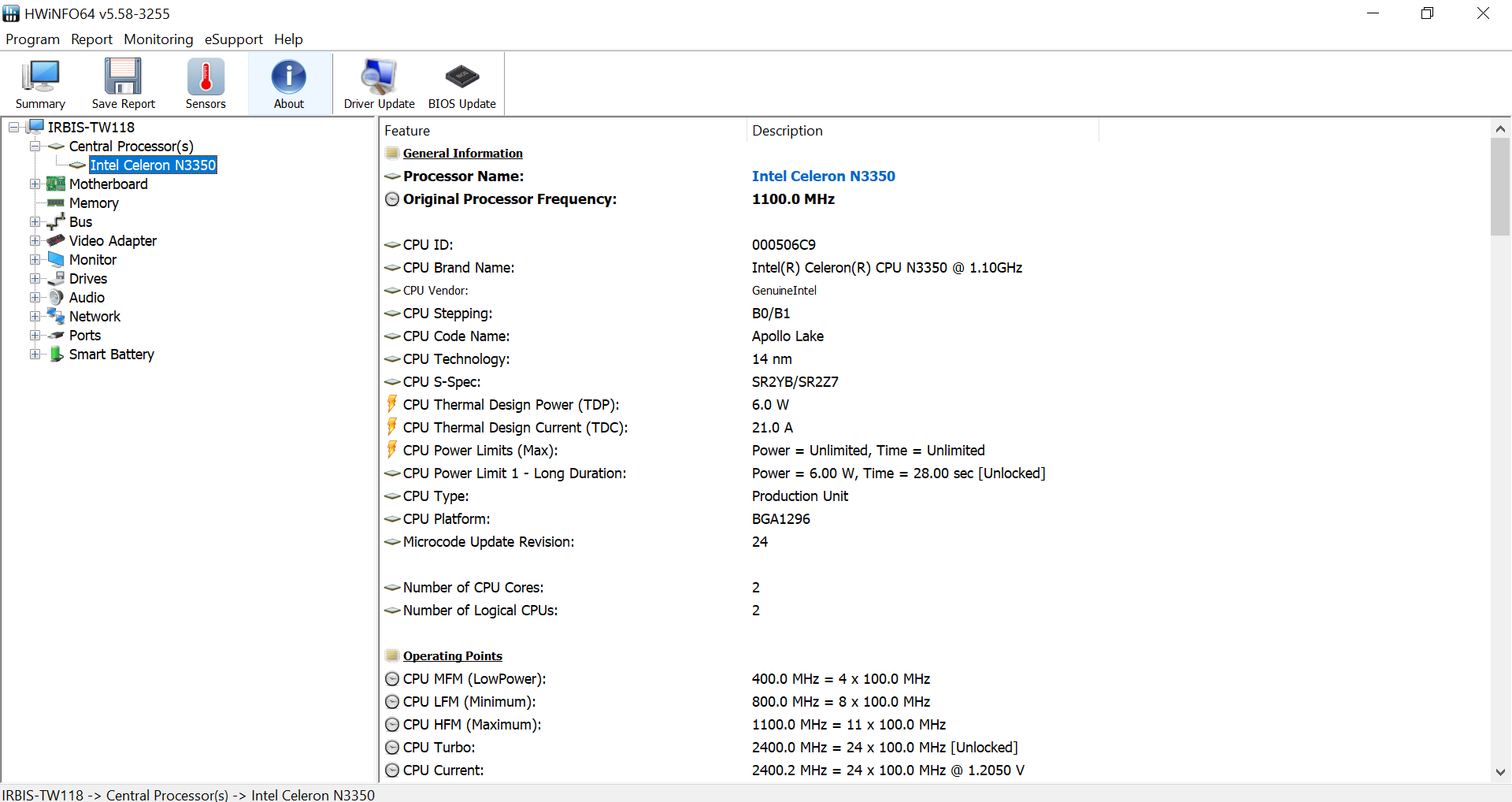Select the Memory tree item

tap(94, 202)
